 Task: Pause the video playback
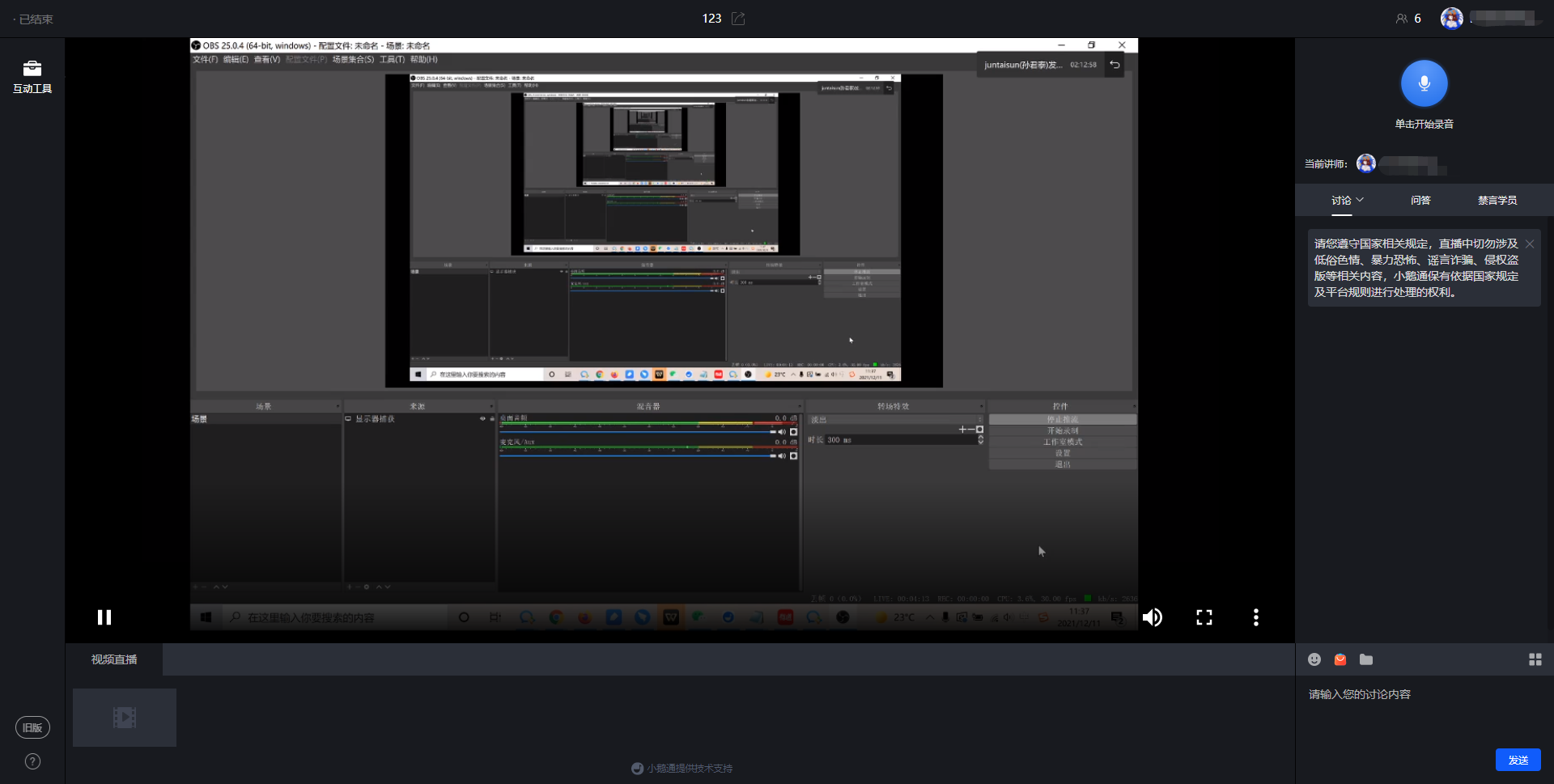pyautogui.click(x=104, y=617)
